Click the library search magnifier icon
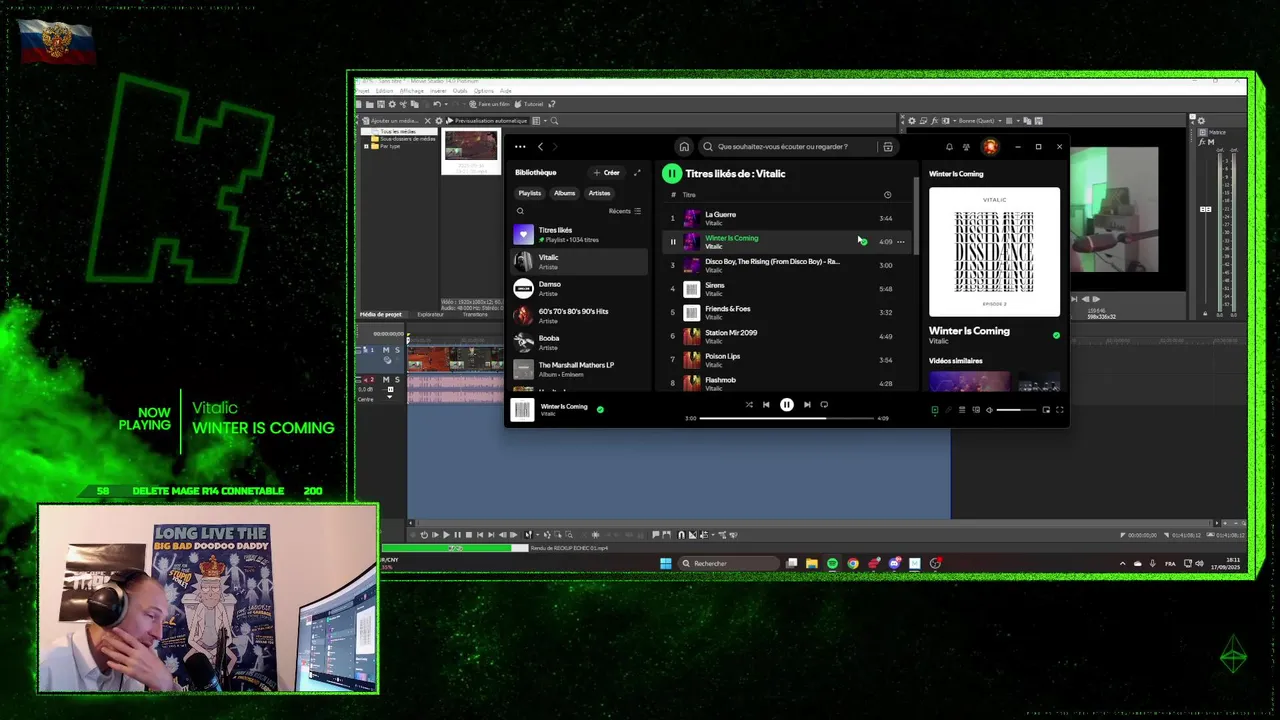Viewport: 1280px width, 720px height. pos(520,211)
